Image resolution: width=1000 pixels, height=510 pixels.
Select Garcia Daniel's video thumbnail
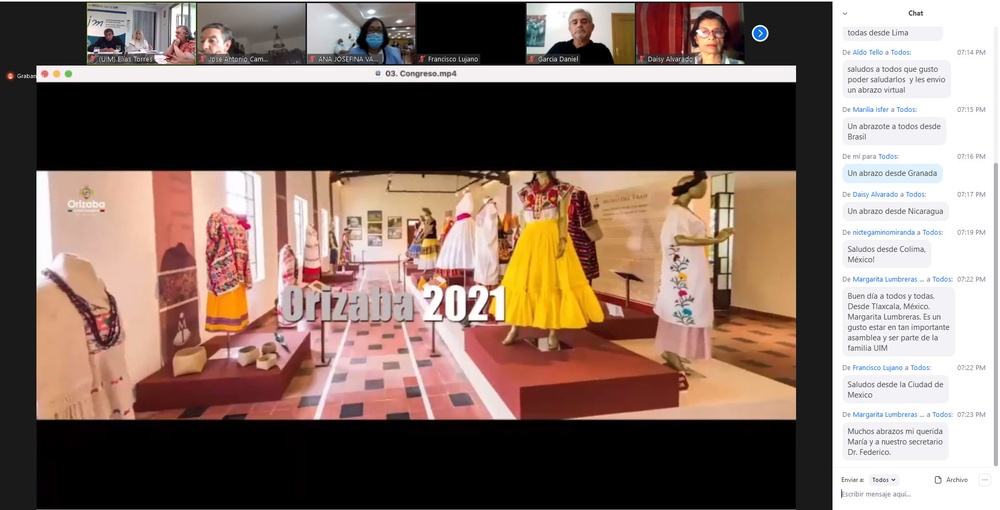coord(580,33)
